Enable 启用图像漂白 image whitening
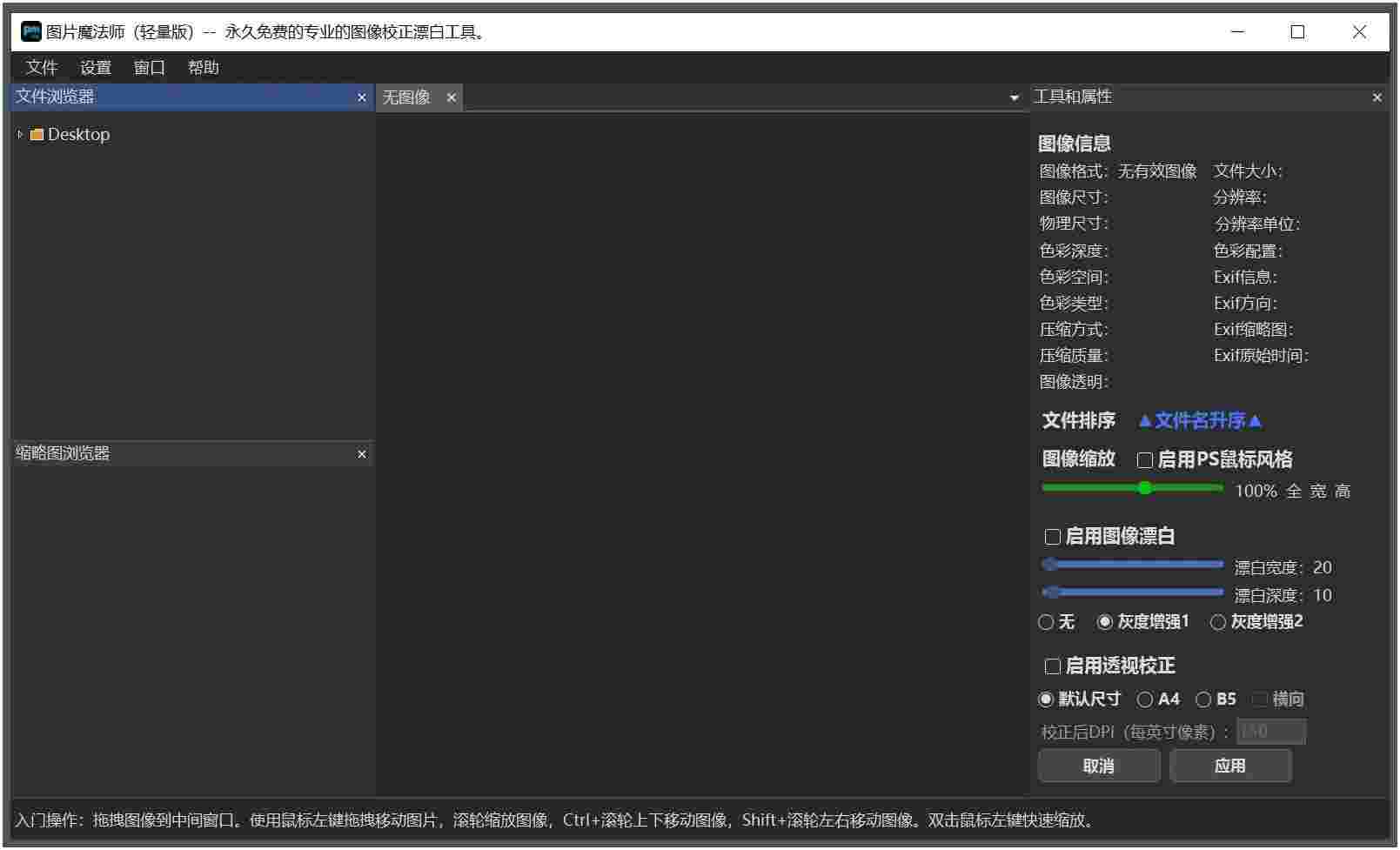Viewport: 1400px width, 850px height. coord(1052,537)
